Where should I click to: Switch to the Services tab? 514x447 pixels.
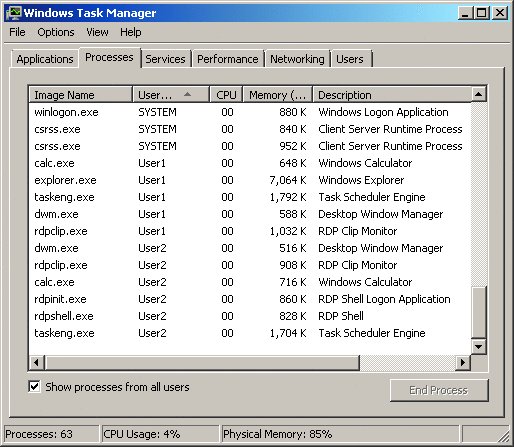pyautogui.click(x=165, y=59)
